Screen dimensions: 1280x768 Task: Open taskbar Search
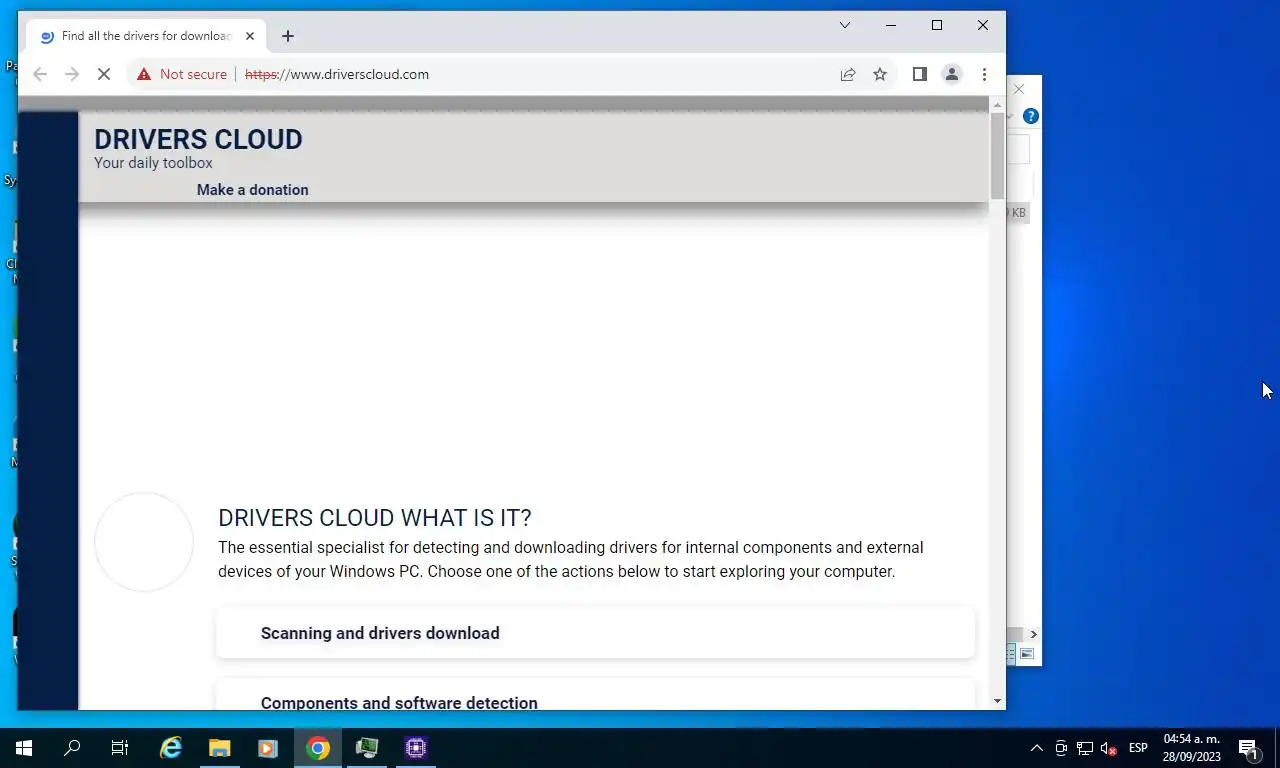(72, 748)
